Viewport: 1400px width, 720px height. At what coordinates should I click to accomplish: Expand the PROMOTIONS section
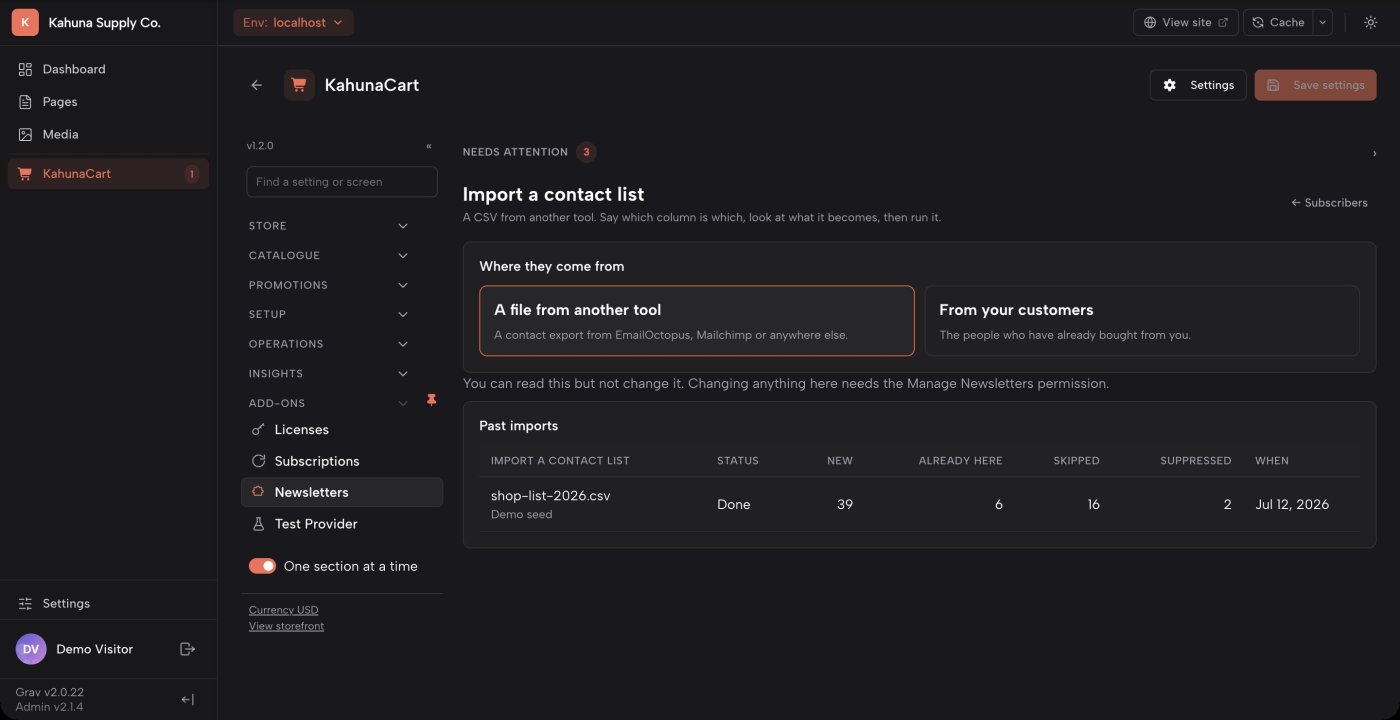point(328,285)
